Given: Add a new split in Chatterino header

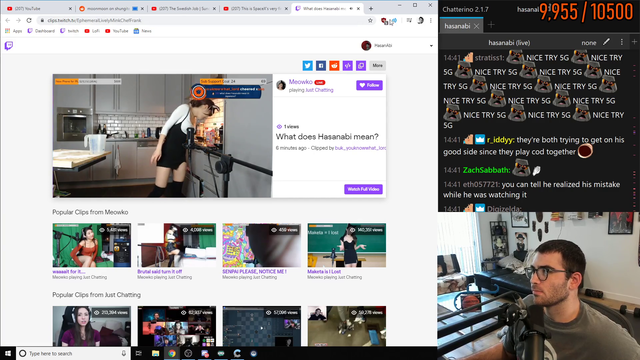Looking at the screenshot, I should (634, 42).
